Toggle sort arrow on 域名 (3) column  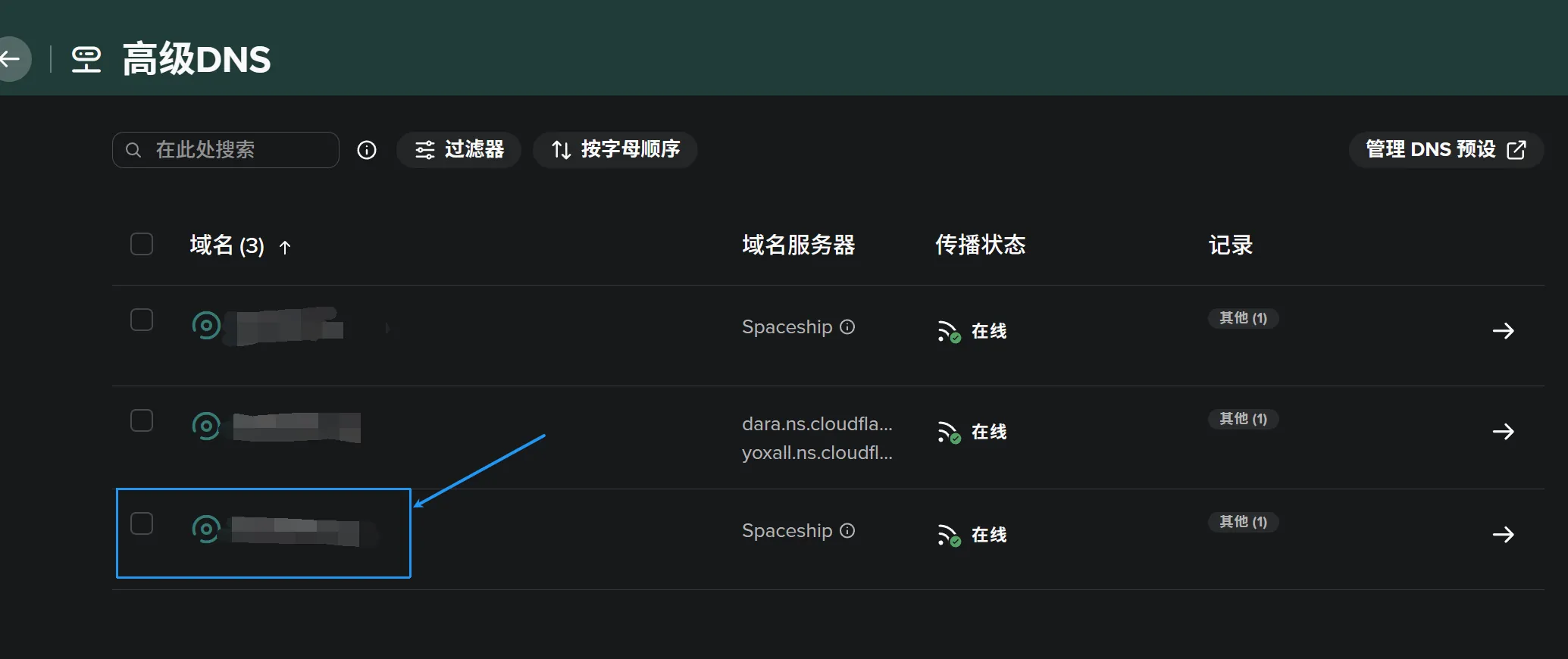[x=285, y=247]
